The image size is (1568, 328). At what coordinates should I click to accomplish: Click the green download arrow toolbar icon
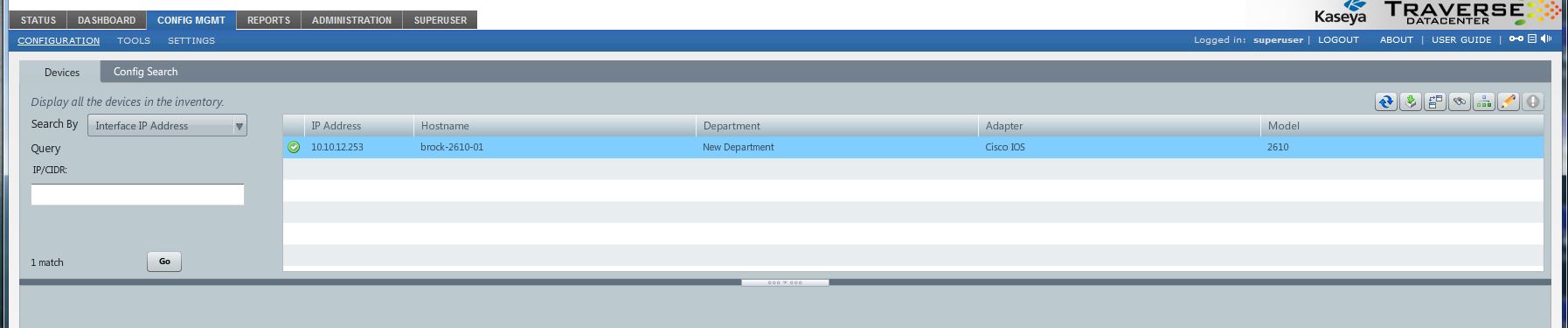point(1411,101)
